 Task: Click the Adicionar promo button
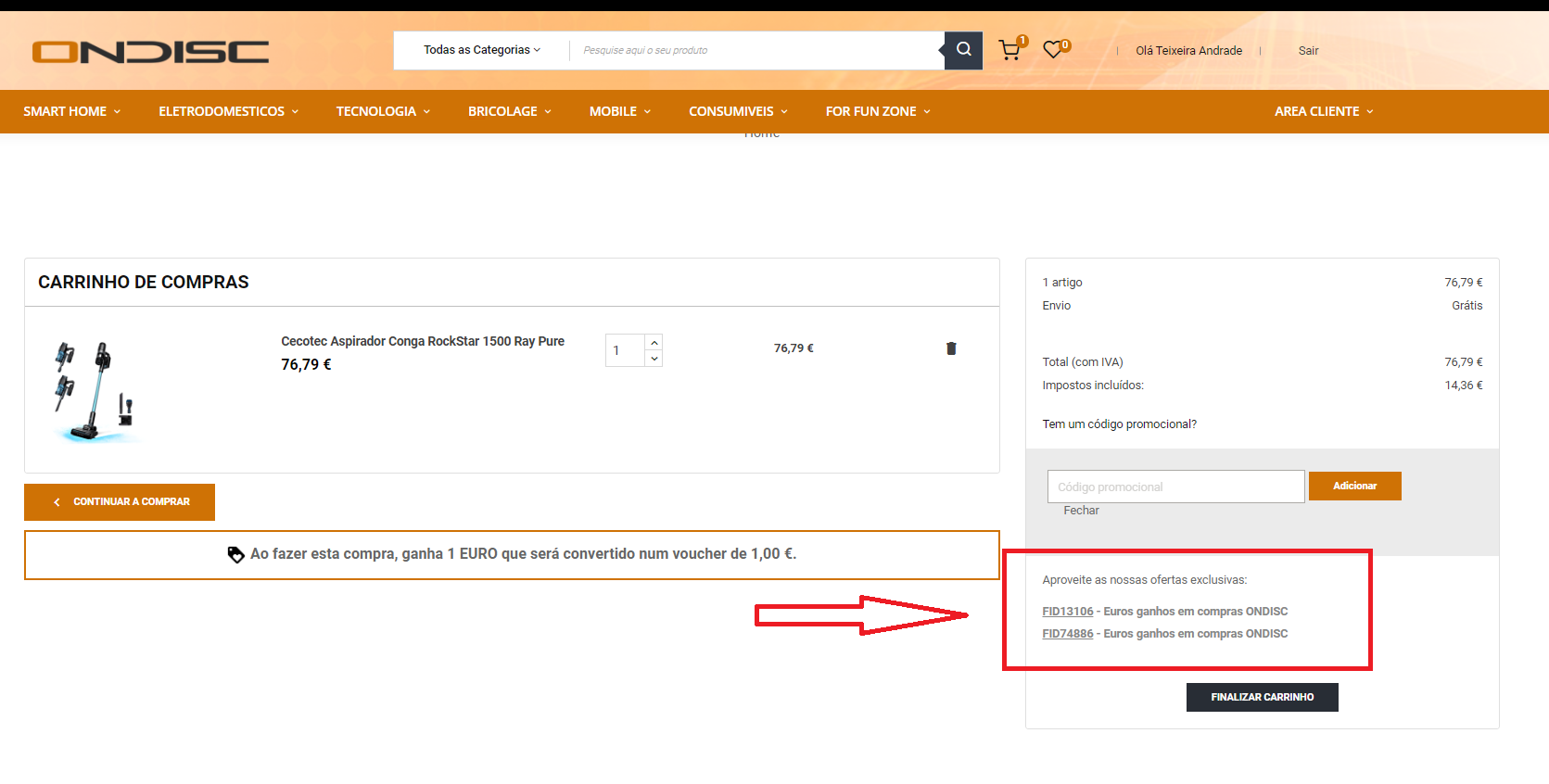1354,486
